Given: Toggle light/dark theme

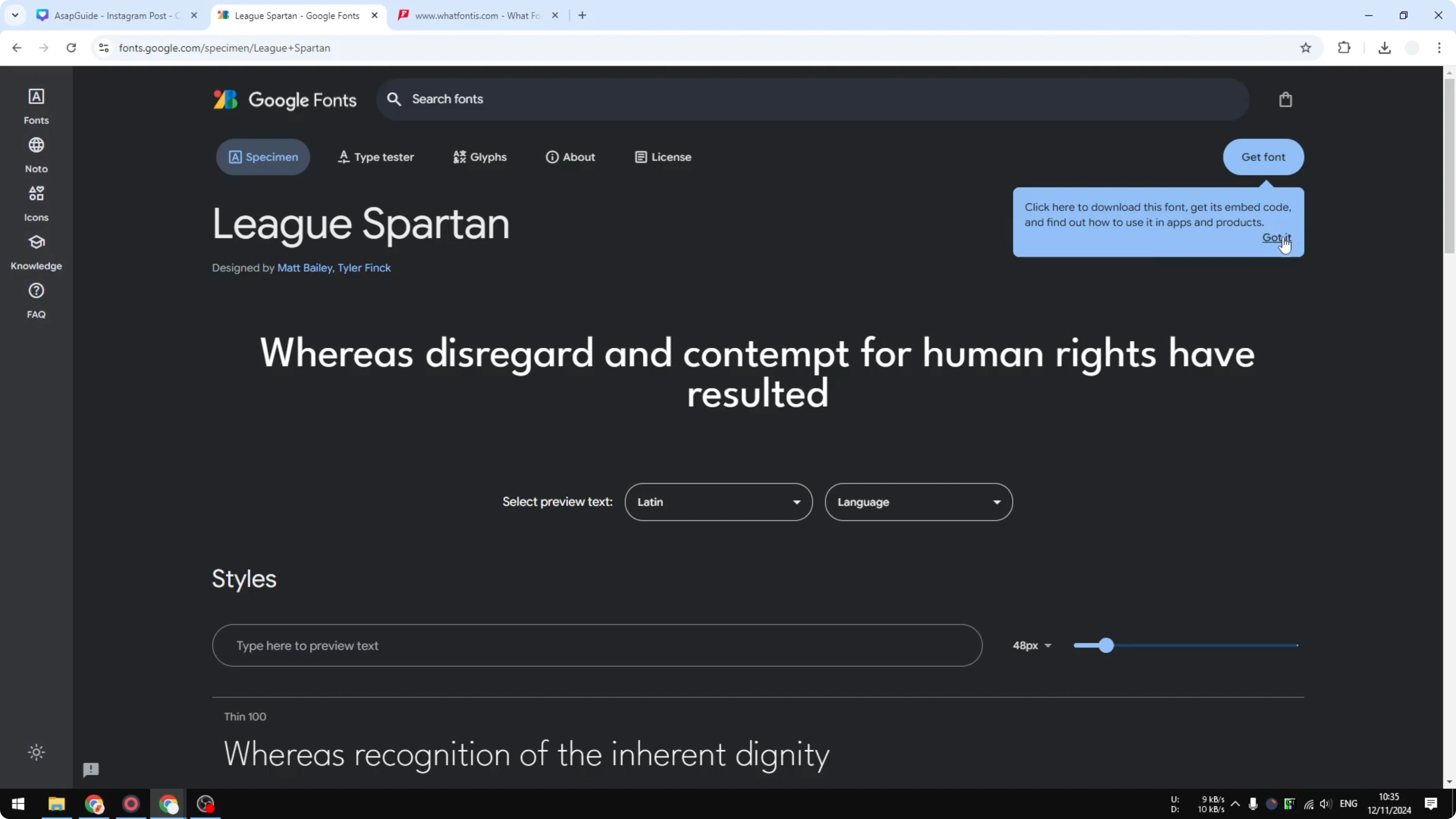Looking at the screenshot, I should pyautogui.click(x=36, y=752).
